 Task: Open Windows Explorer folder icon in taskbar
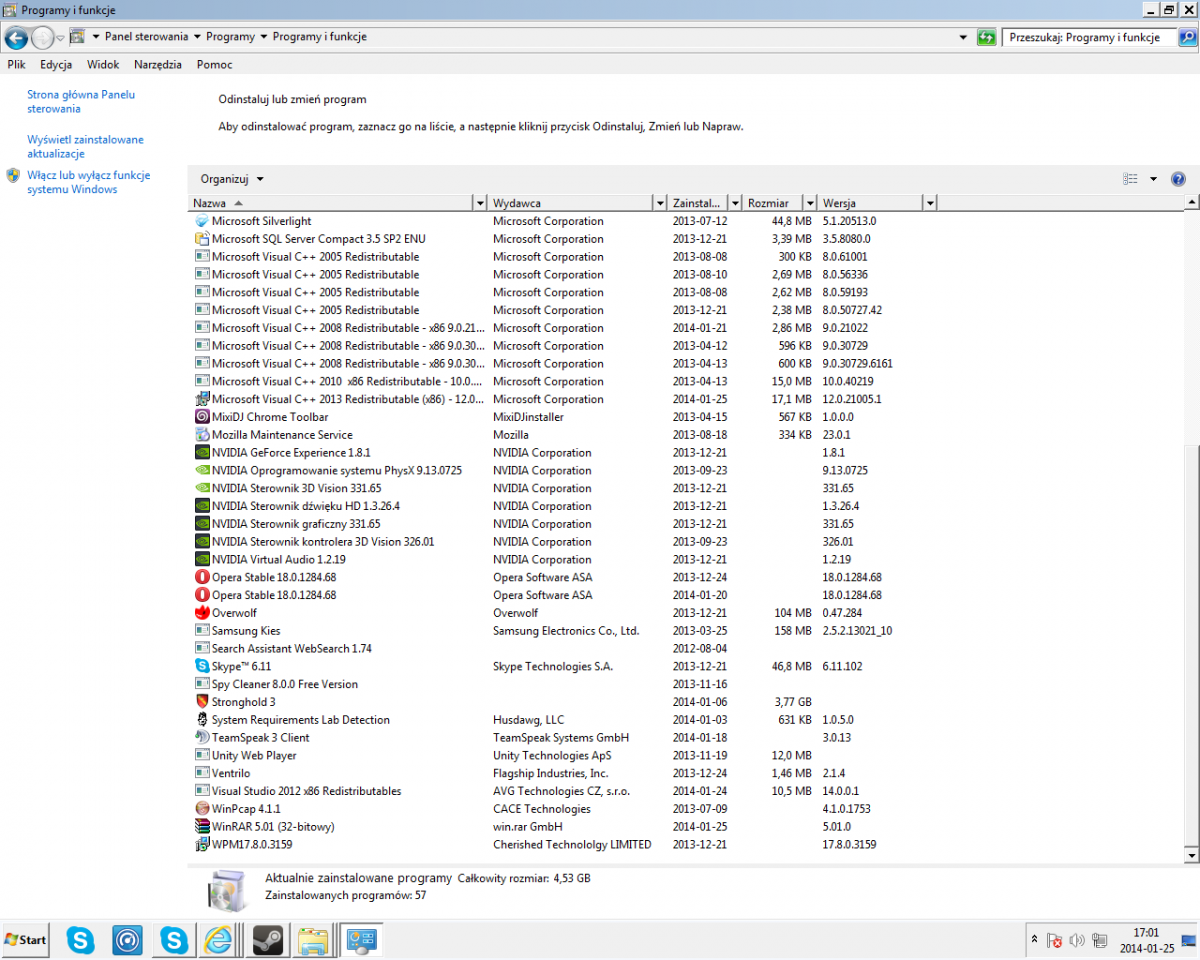(313, 940)
